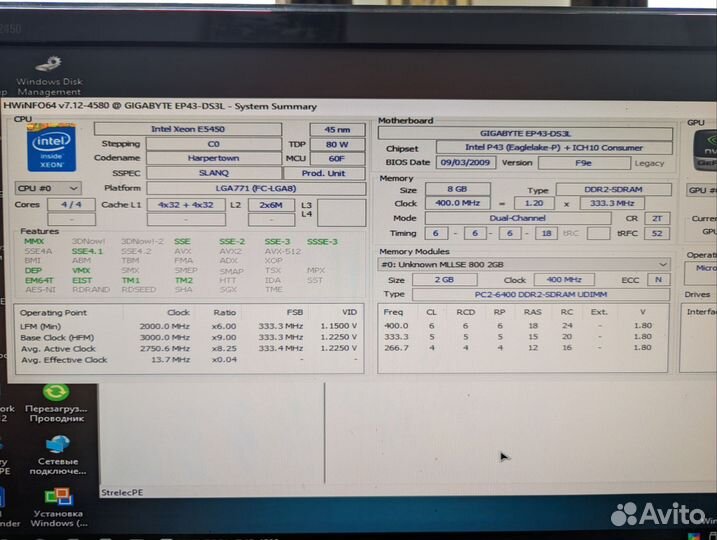Select the 400.0 frequency timing row
717x540 pixels.
coord(525,325)
